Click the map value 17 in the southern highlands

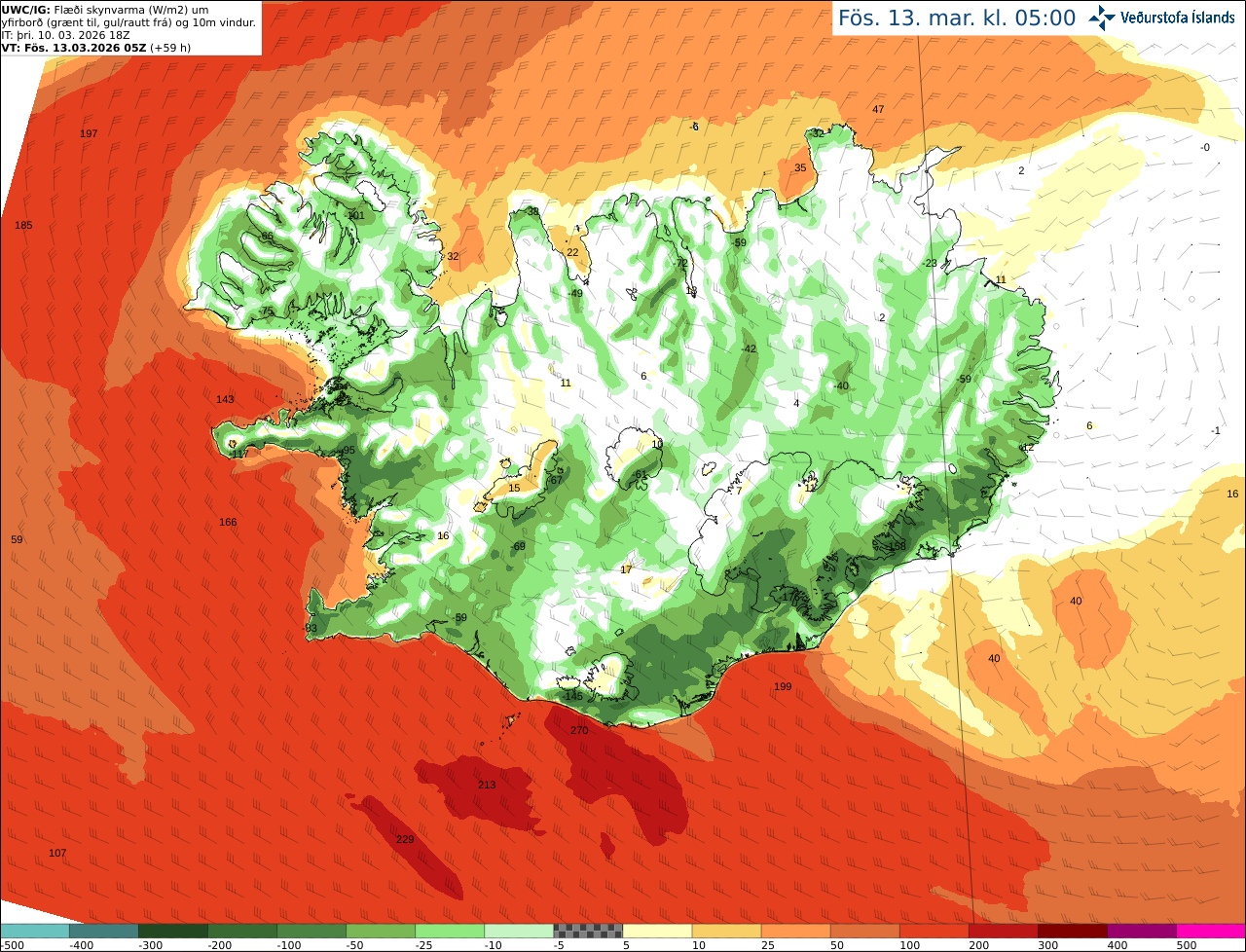point(626,569)
